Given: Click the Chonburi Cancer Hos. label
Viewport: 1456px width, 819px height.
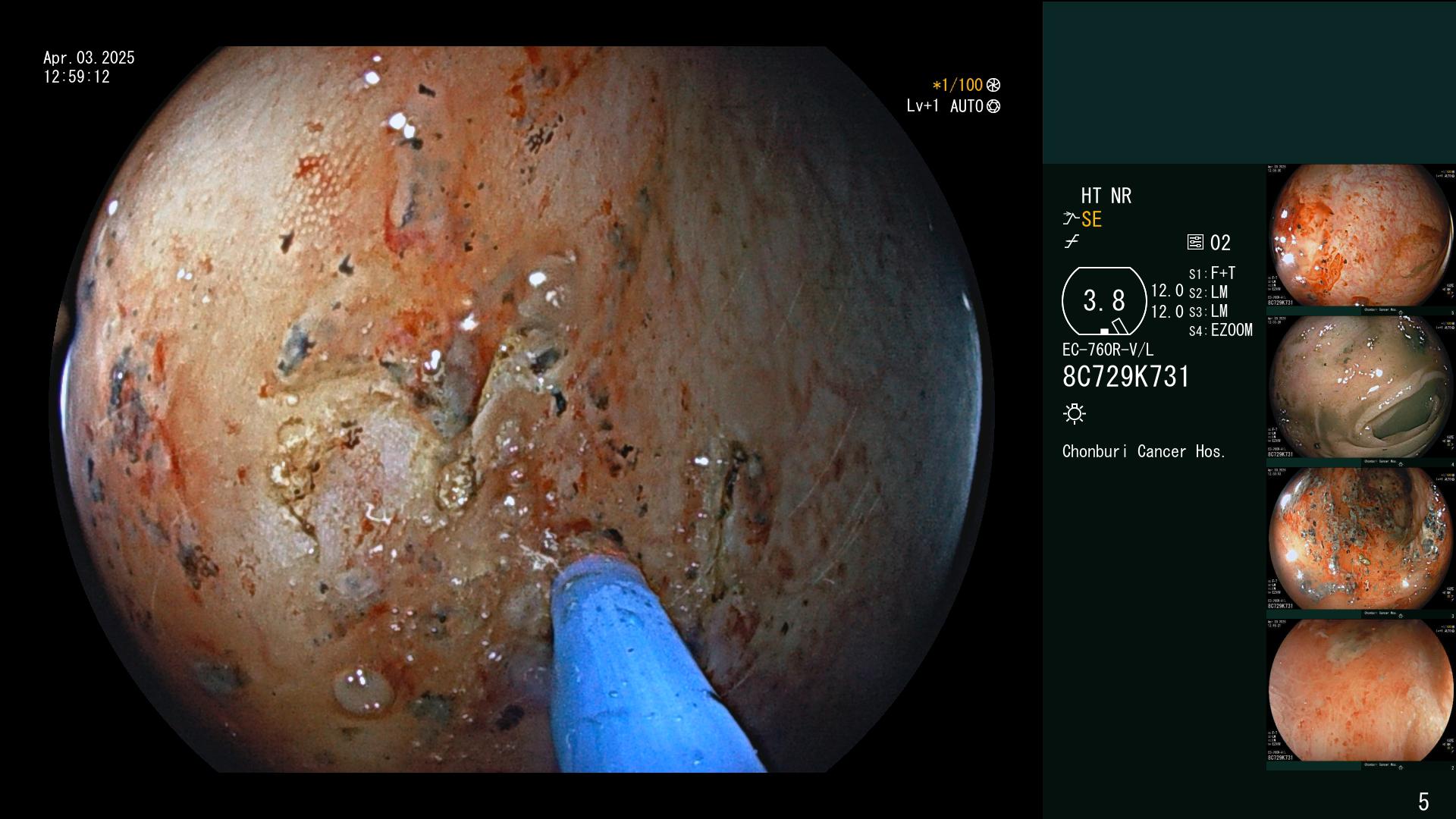Looking at the screenshot, I should click(x=1144, y=451).
